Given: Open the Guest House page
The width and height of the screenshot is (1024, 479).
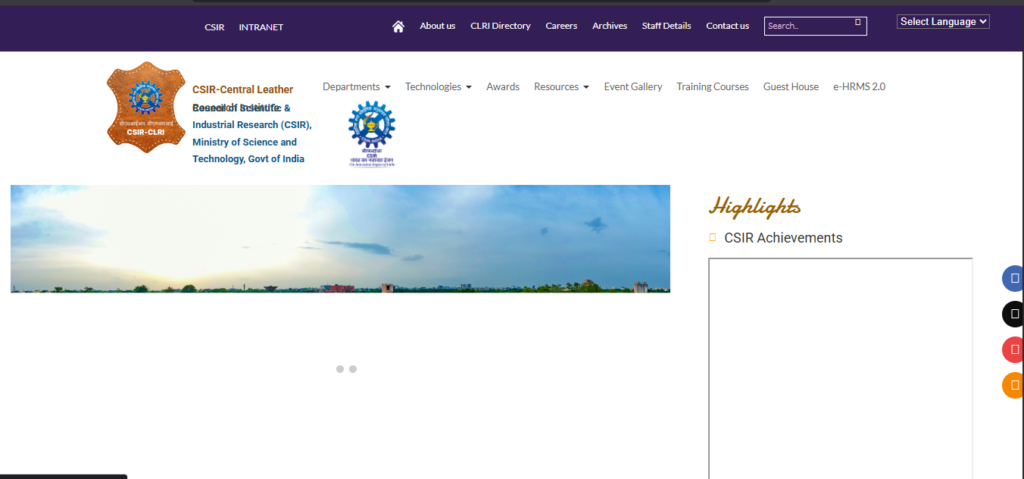Looking at the screenshot, I should coord(791,86).
